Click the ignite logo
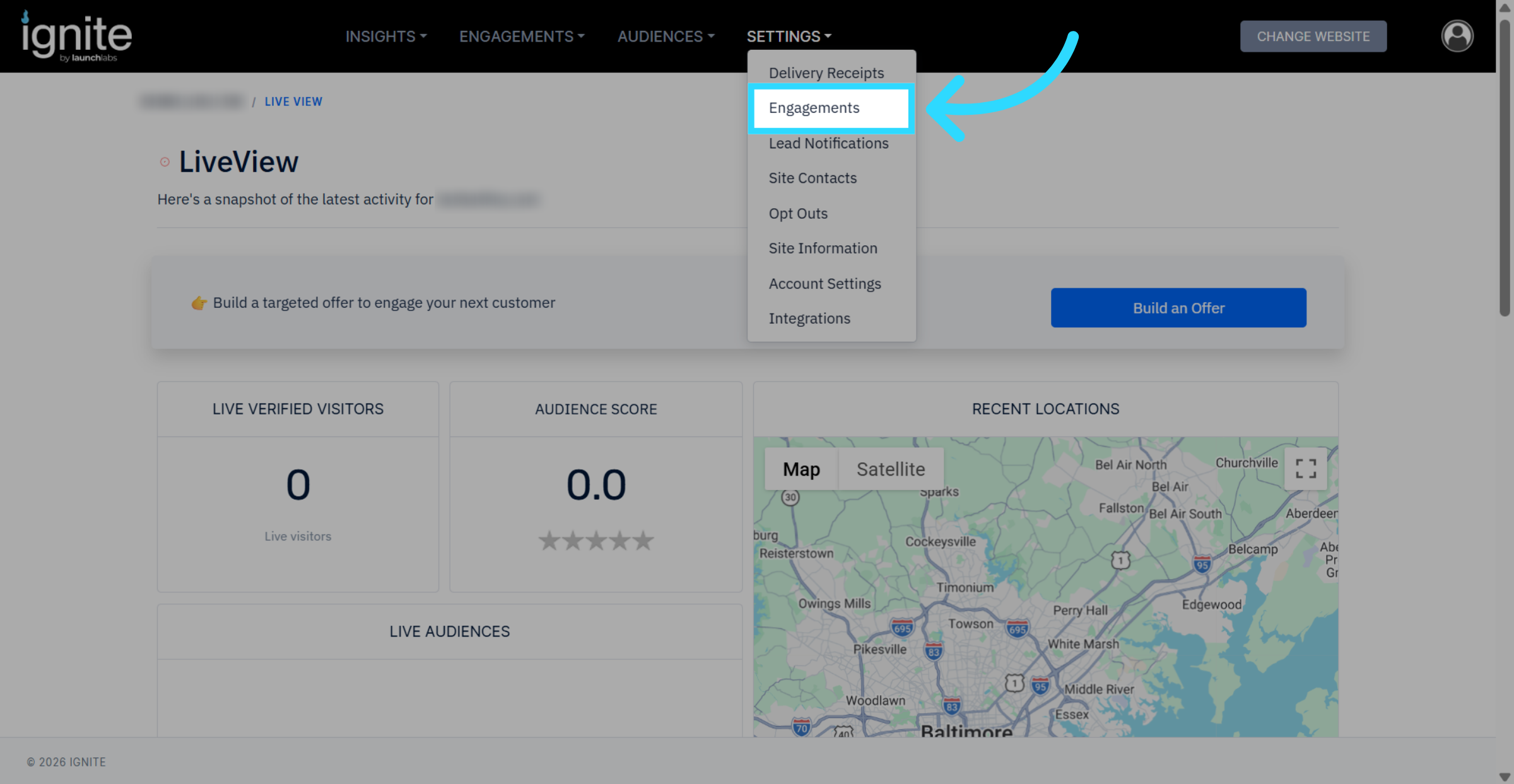 [76, 37]
